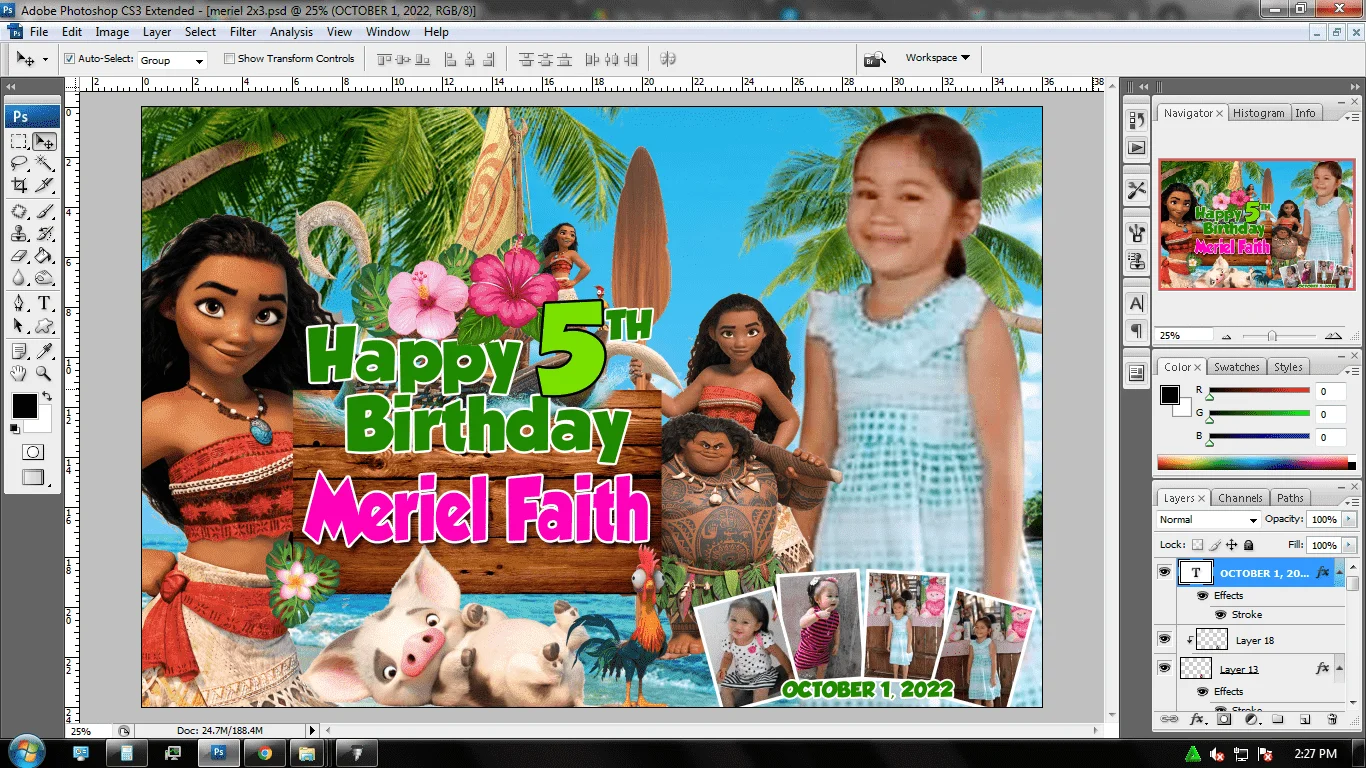Select the Lasso tool
The image size is (1366, 768).
(x=19, y=163)
